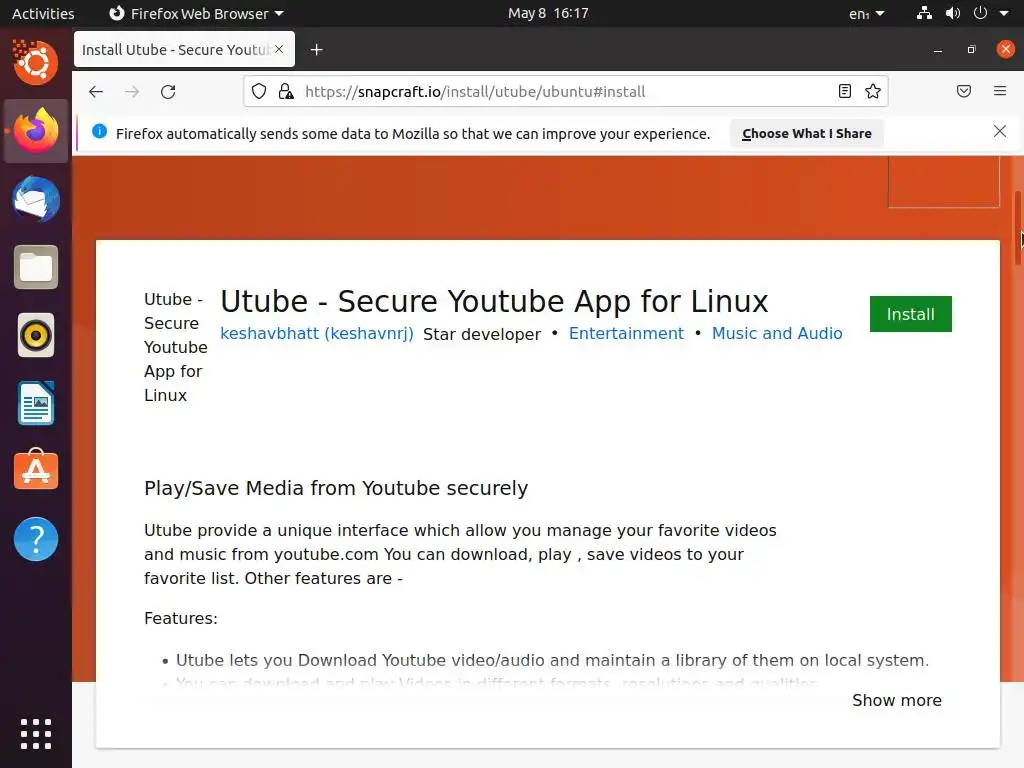Open the Music and Audio category link
Viewport: 1024px width, 768px height.
tap(776, 333)
